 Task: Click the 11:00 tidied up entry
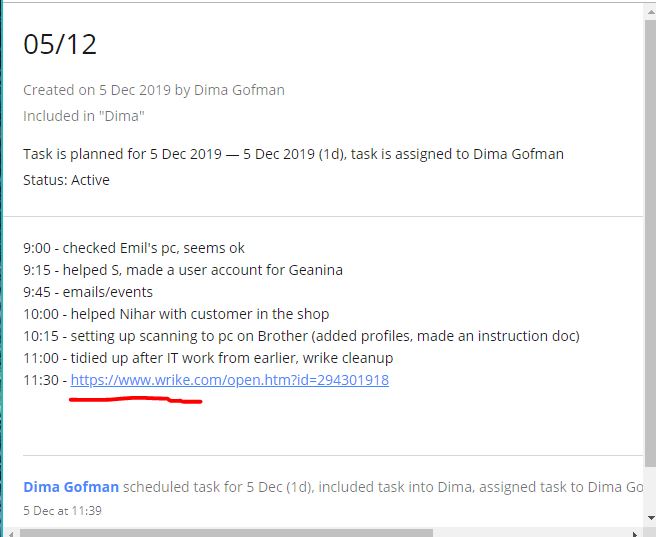click(208, 358)
